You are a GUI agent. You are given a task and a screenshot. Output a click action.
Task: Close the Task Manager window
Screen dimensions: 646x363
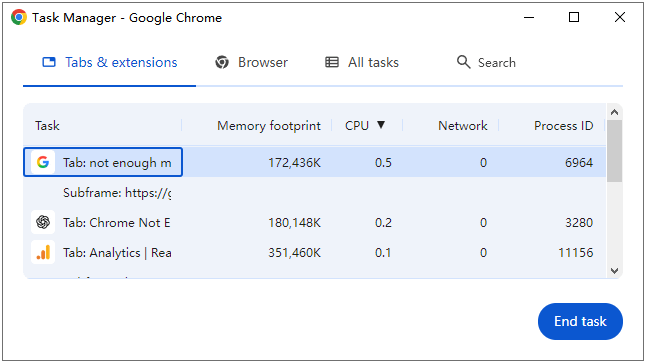(x=620, y=17)
